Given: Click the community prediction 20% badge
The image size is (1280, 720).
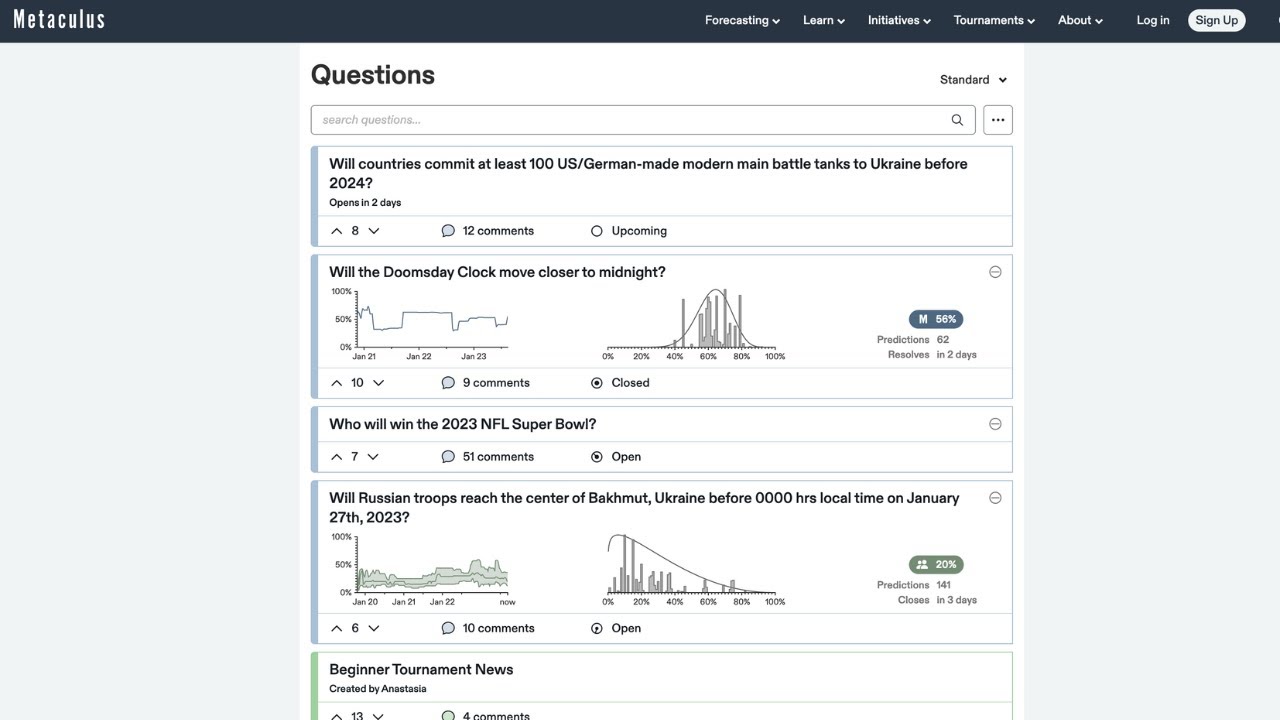Looking at the screenshot, I should point(936,564).
